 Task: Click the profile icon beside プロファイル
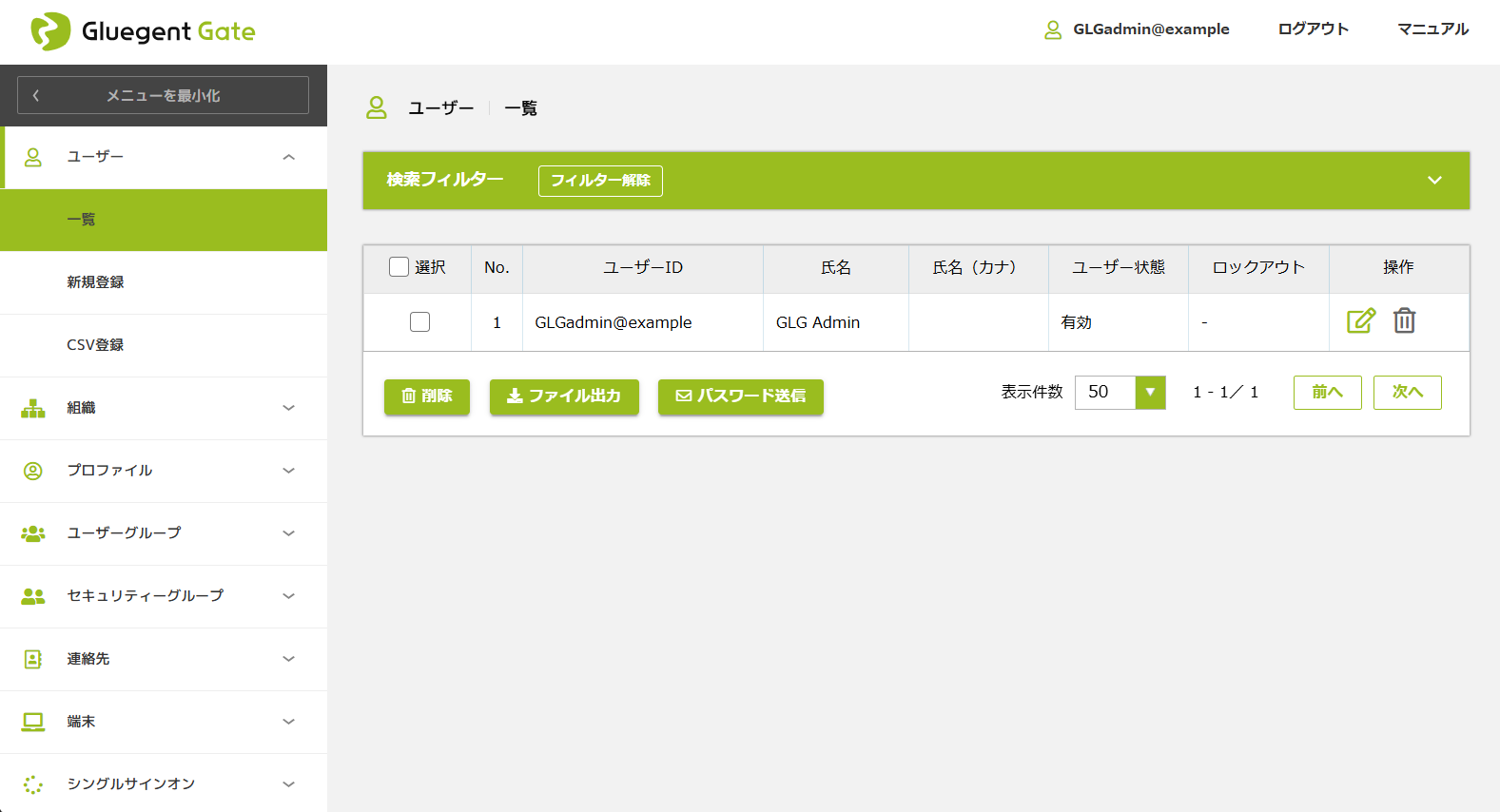pos(33,471)
